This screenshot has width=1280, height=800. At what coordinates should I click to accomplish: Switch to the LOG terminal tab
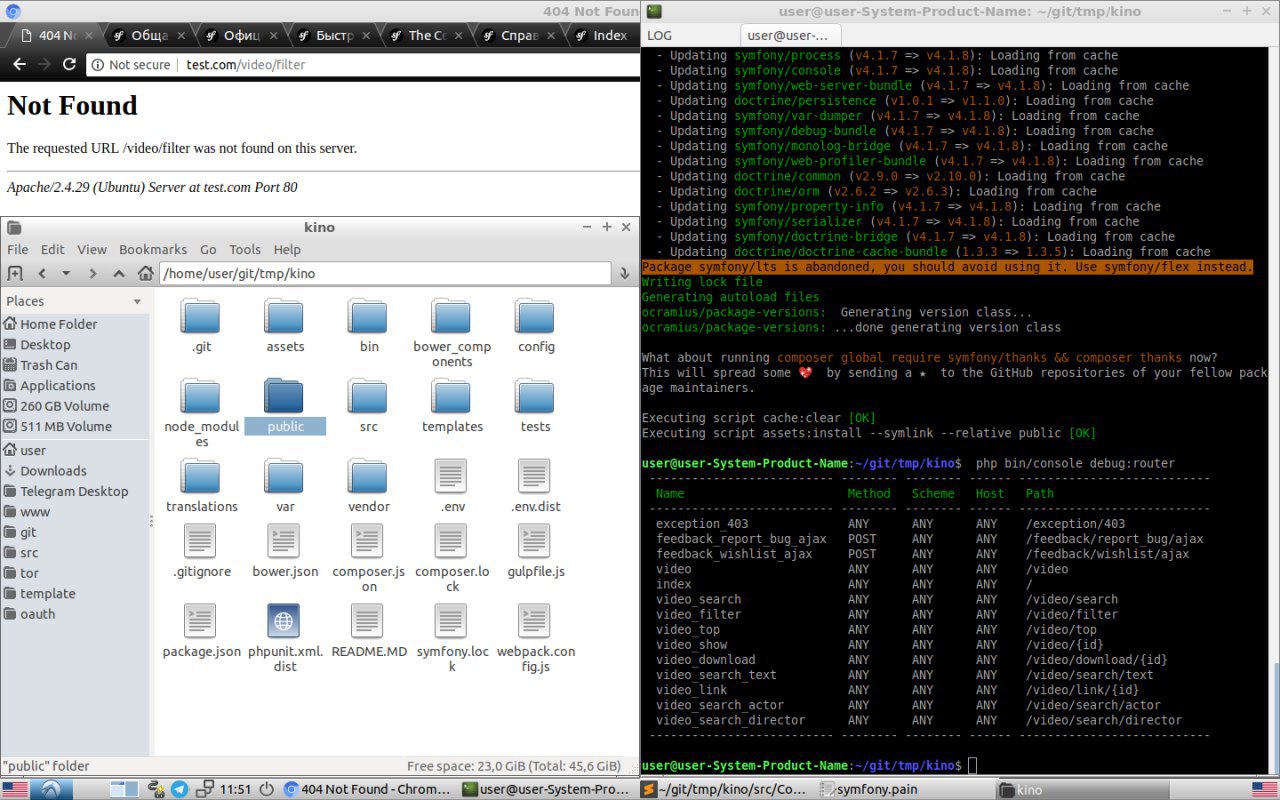click(660, 35)
